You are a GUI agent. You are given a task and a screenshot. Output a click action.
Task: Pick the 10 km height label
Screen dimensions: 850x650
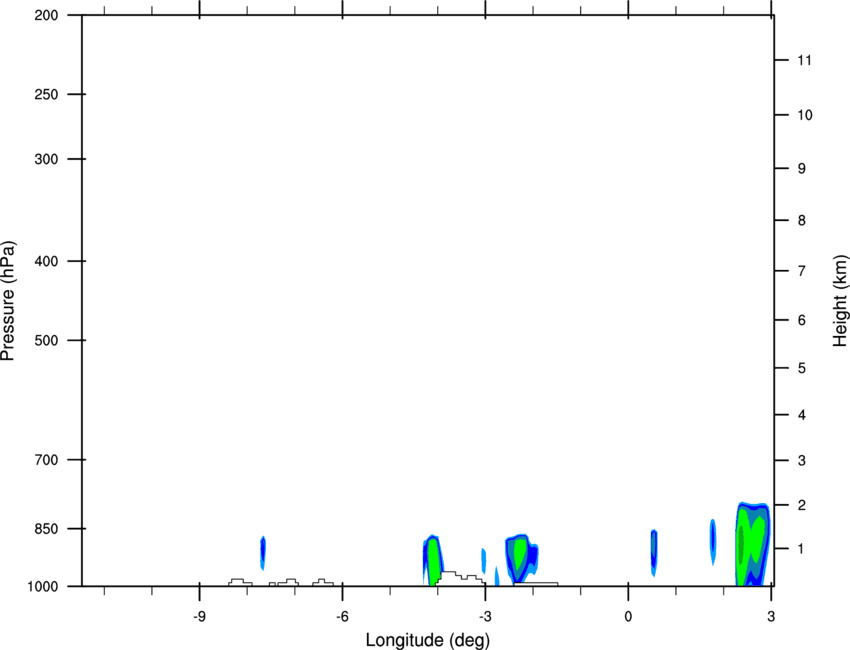(804, 115)
